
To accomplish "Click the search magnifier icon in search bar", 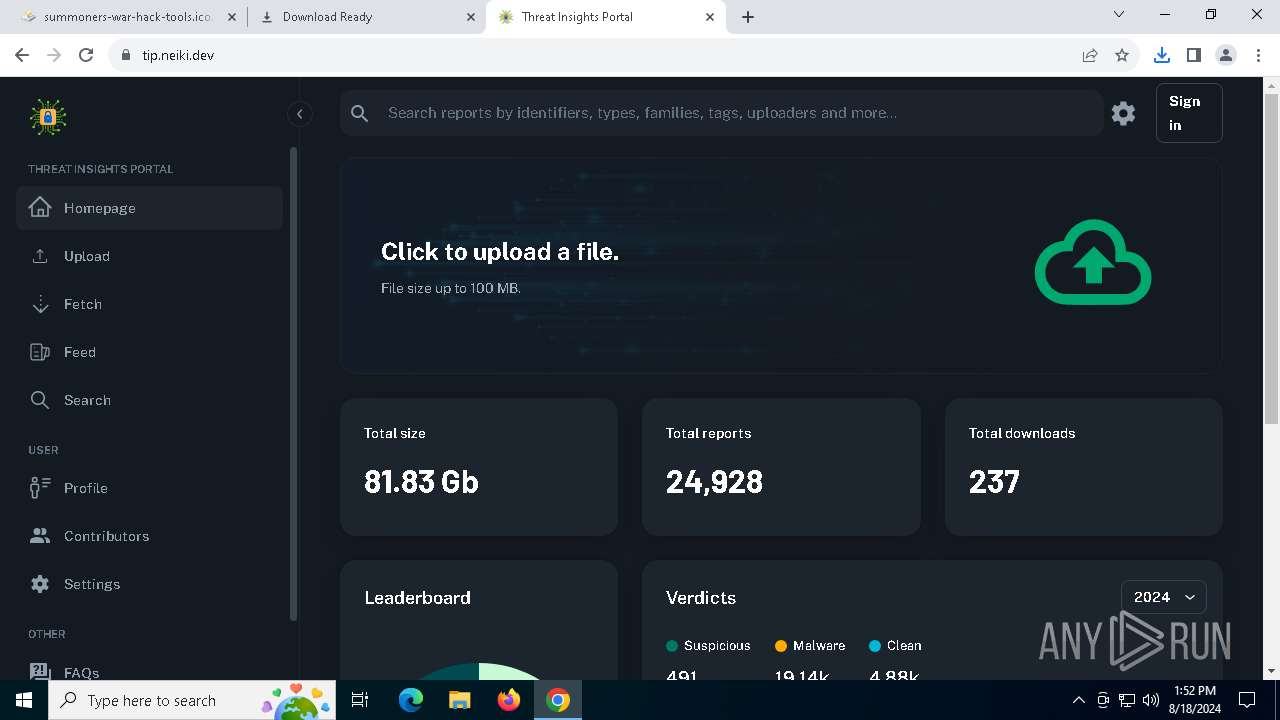I will (x=360, y=113).
